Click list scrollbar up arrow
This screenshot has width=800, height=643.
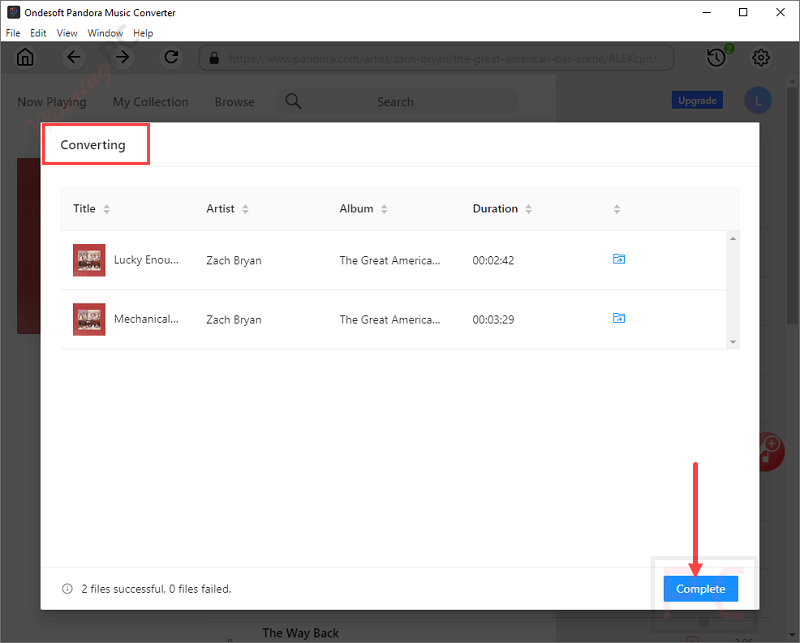tap(733, 238)
